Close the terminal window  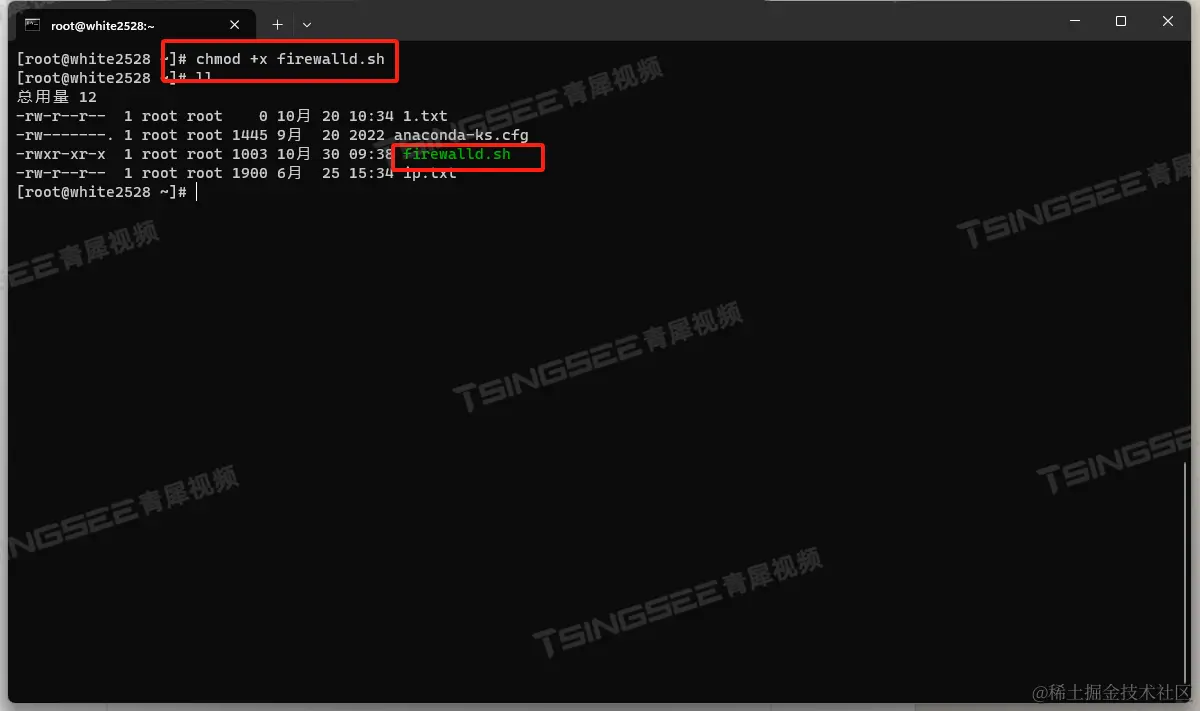click(1168, 21)
